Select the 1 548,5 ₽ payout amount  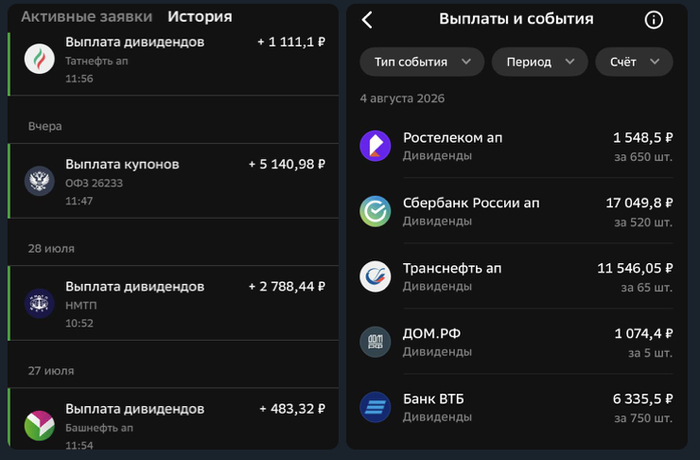tap(643, 138)
